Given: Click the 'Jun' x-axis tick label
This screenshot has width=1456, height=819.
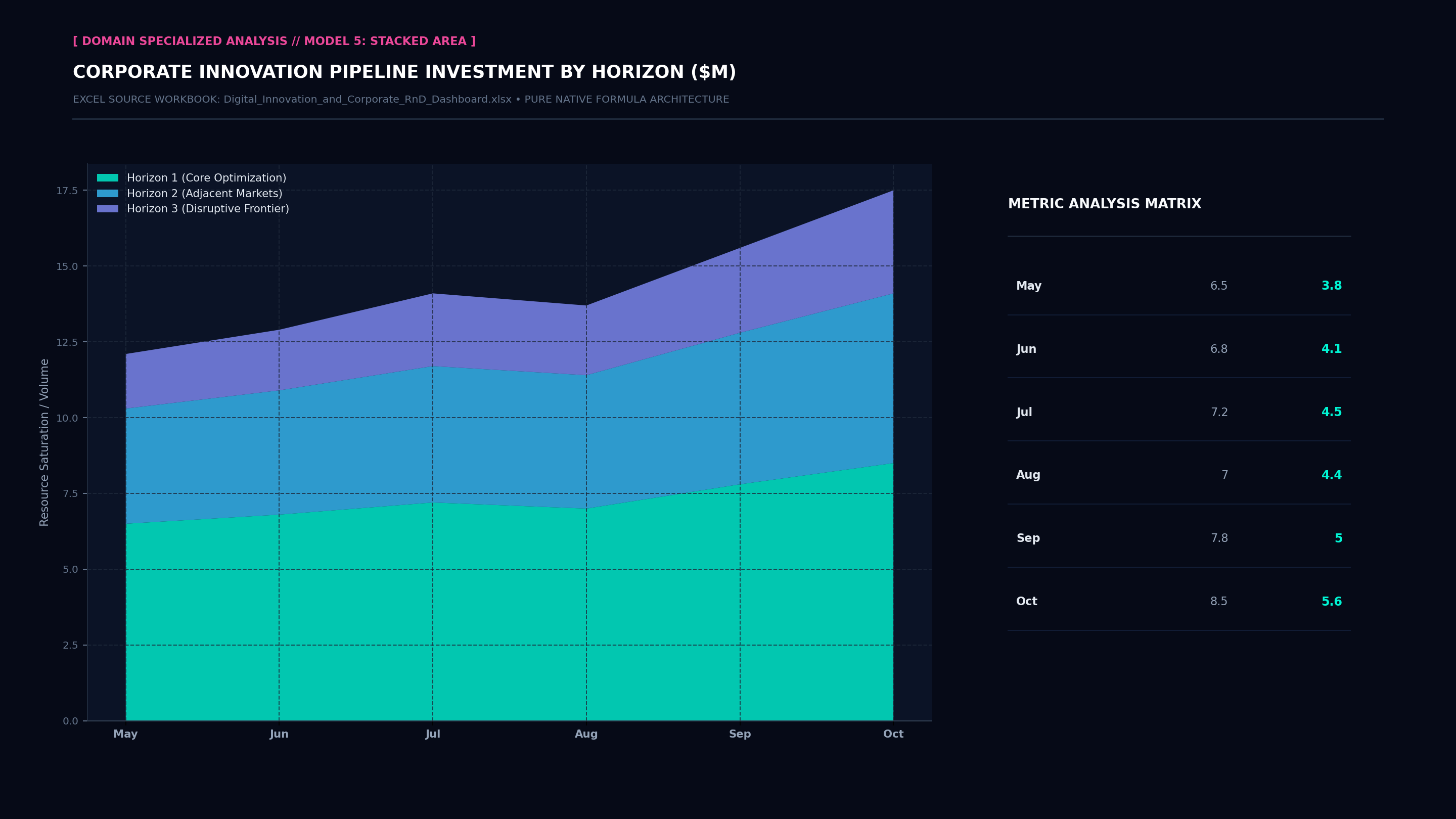Looking at the screenshot, I should (279, 734).
